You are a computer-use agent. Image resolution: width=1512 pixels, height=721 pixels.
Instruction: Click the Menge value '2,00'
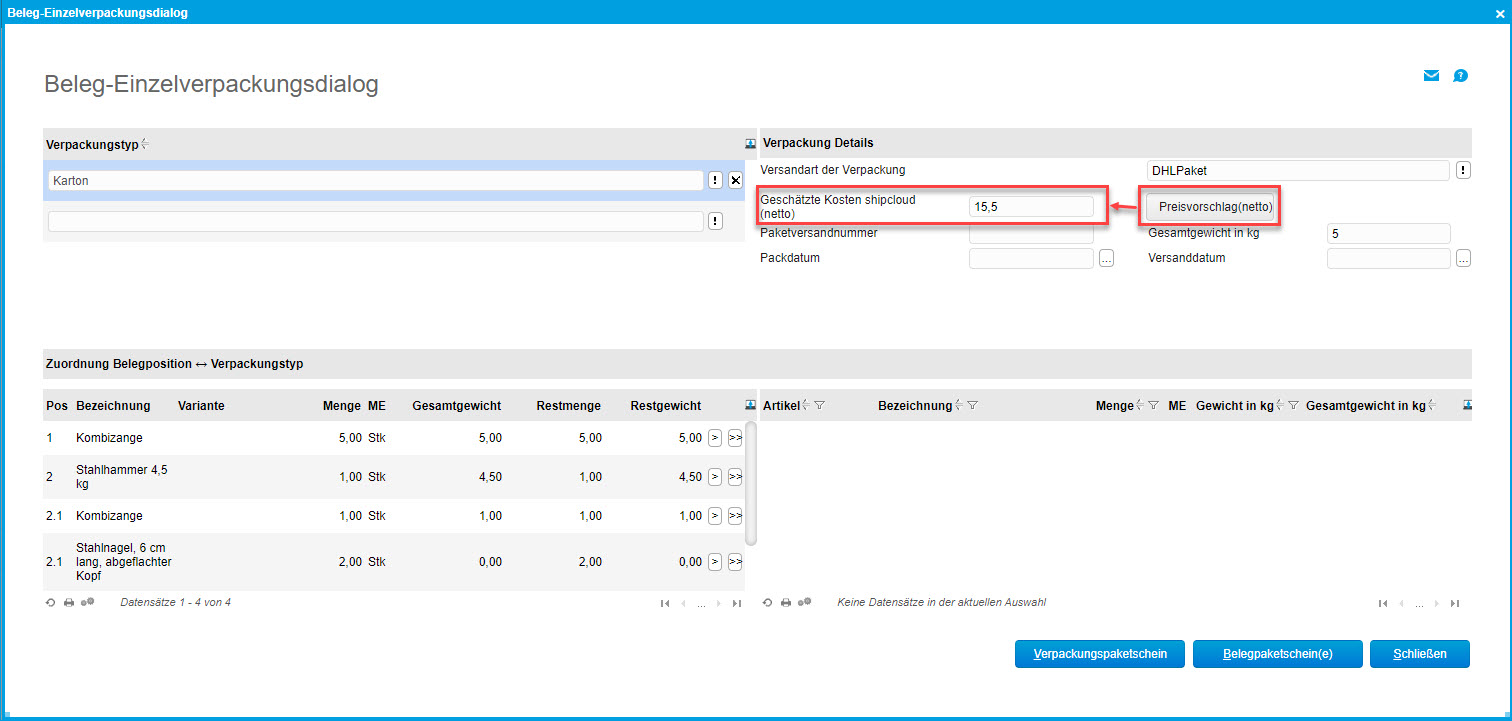pyautogui.click(x=350, y=562)
